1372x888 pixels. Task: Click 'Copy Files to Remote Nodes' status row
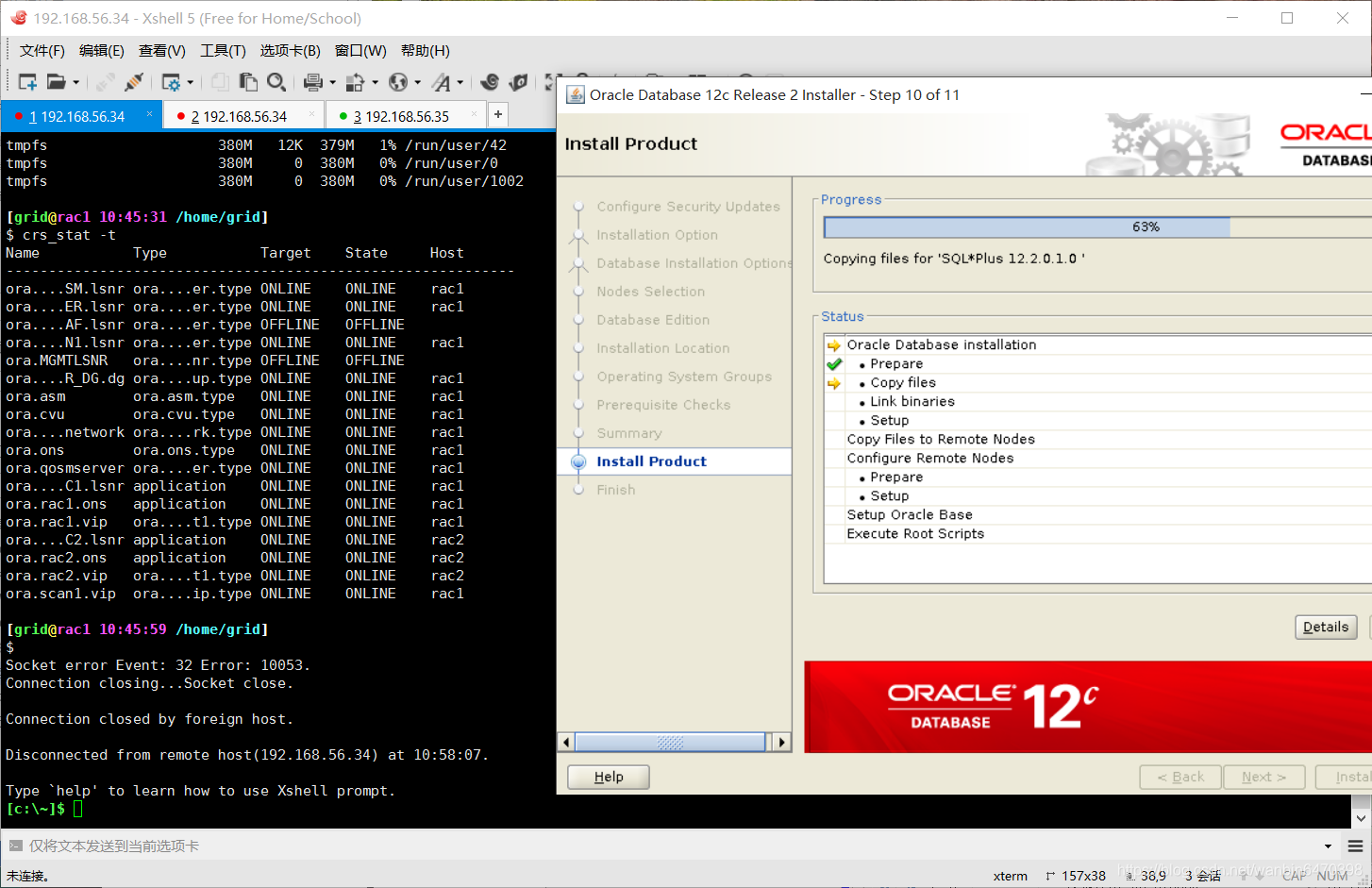coord(1097,439)
